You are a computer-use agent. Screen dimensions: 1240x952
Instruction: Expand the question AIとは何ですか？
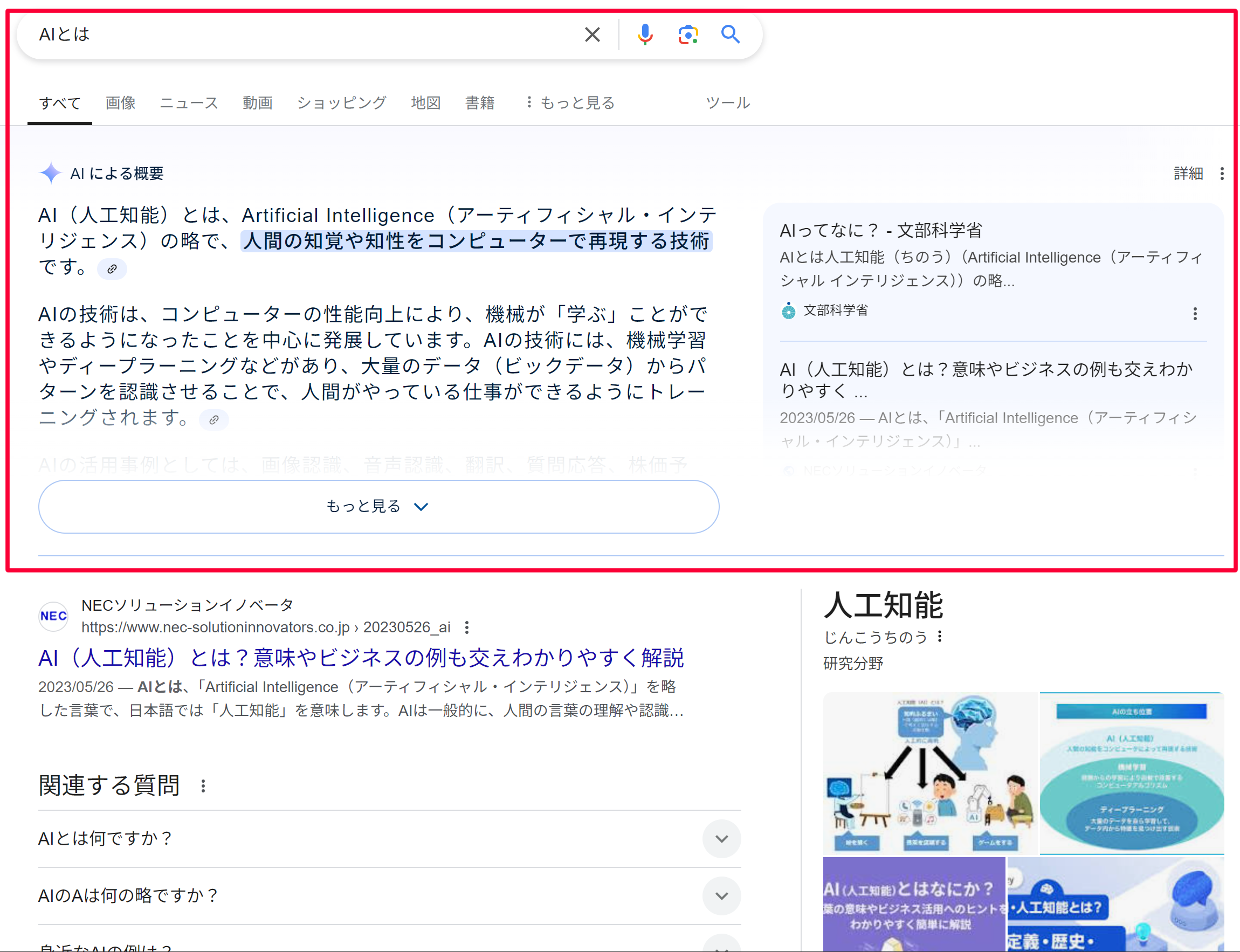point(721,839)
